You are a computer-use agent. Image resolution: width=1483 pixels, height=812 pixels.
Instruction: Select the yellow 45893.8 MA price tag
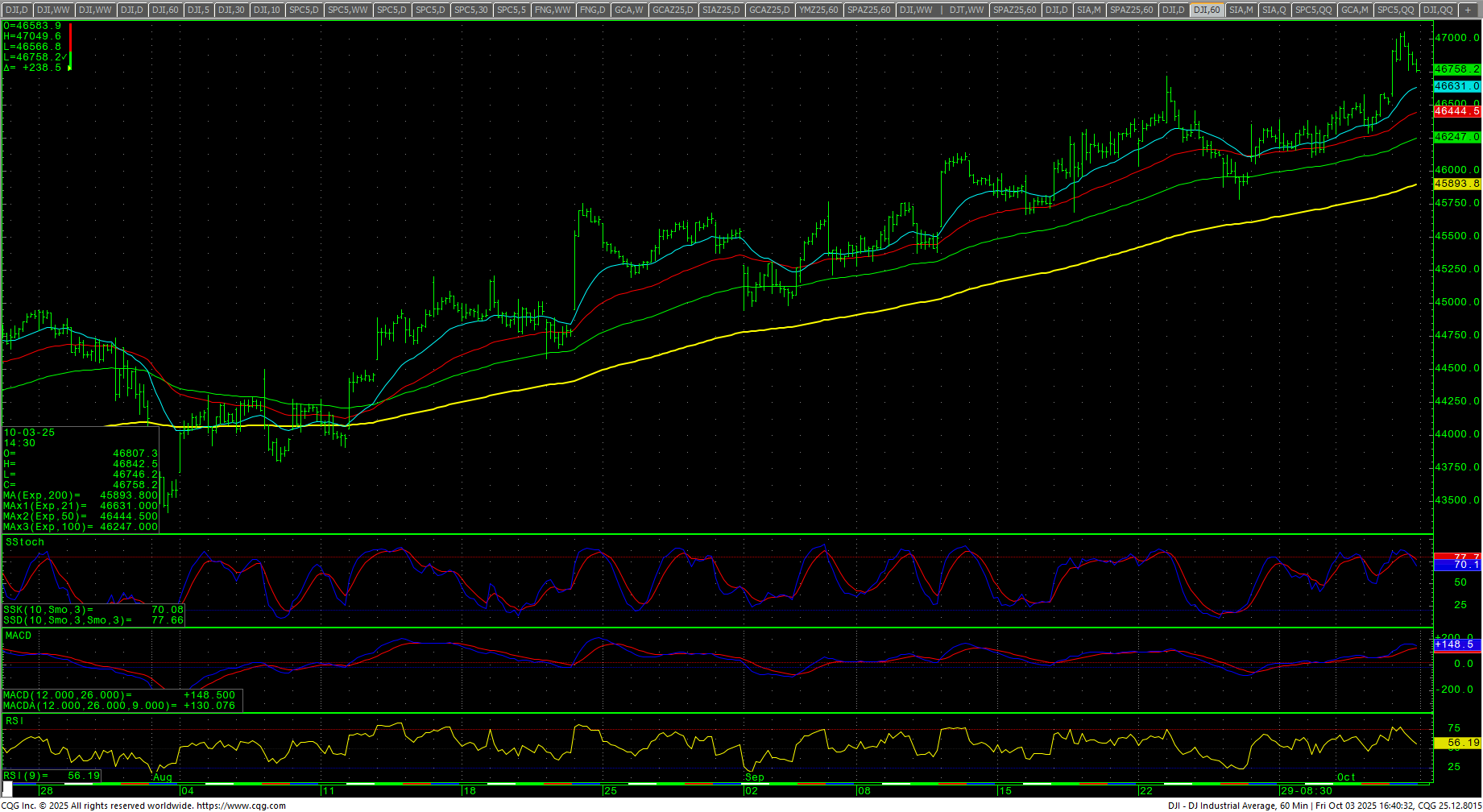tap(1457, 184)
